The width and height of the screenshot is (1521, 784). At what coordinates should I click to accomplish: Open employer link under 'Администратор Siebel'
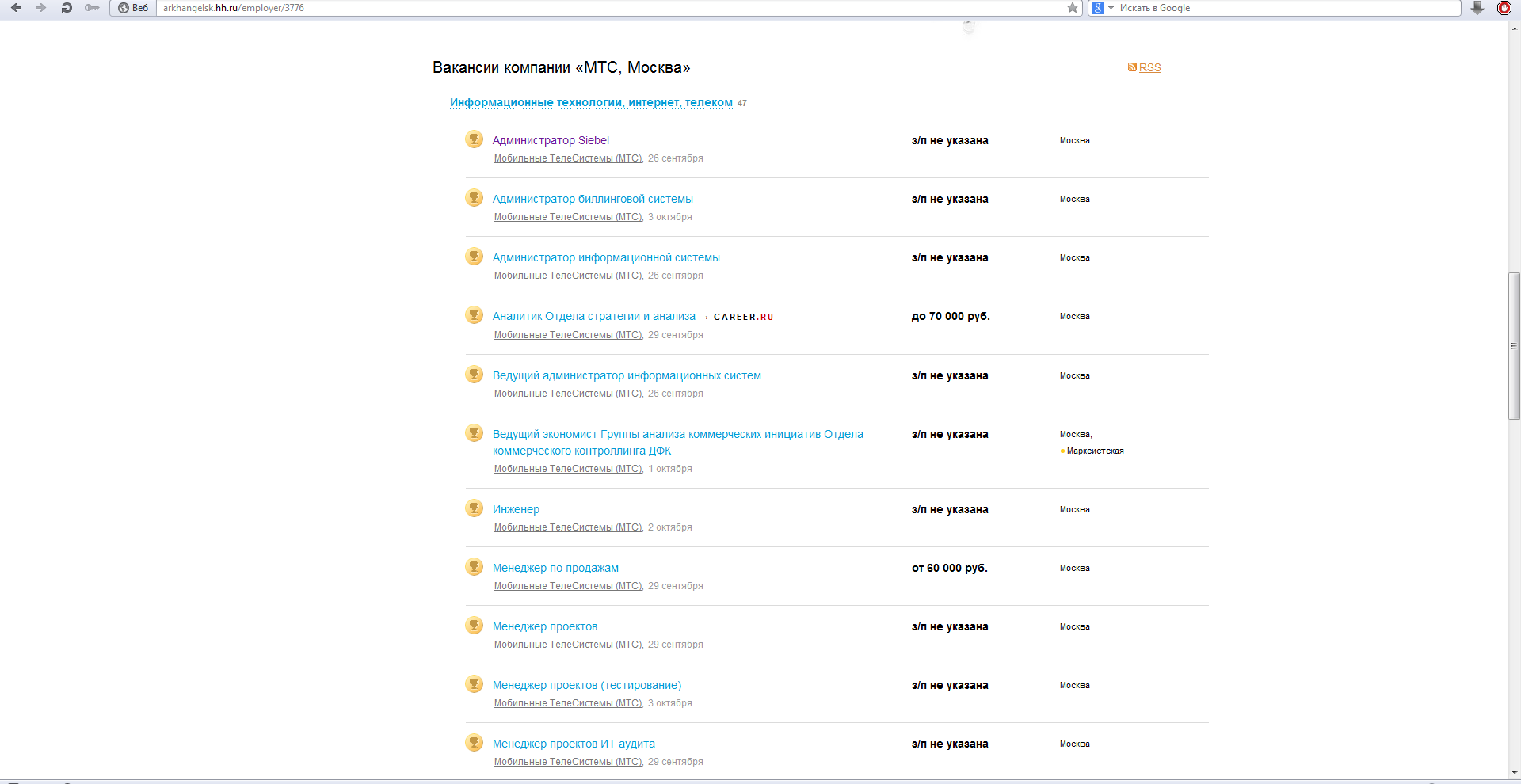568,158
